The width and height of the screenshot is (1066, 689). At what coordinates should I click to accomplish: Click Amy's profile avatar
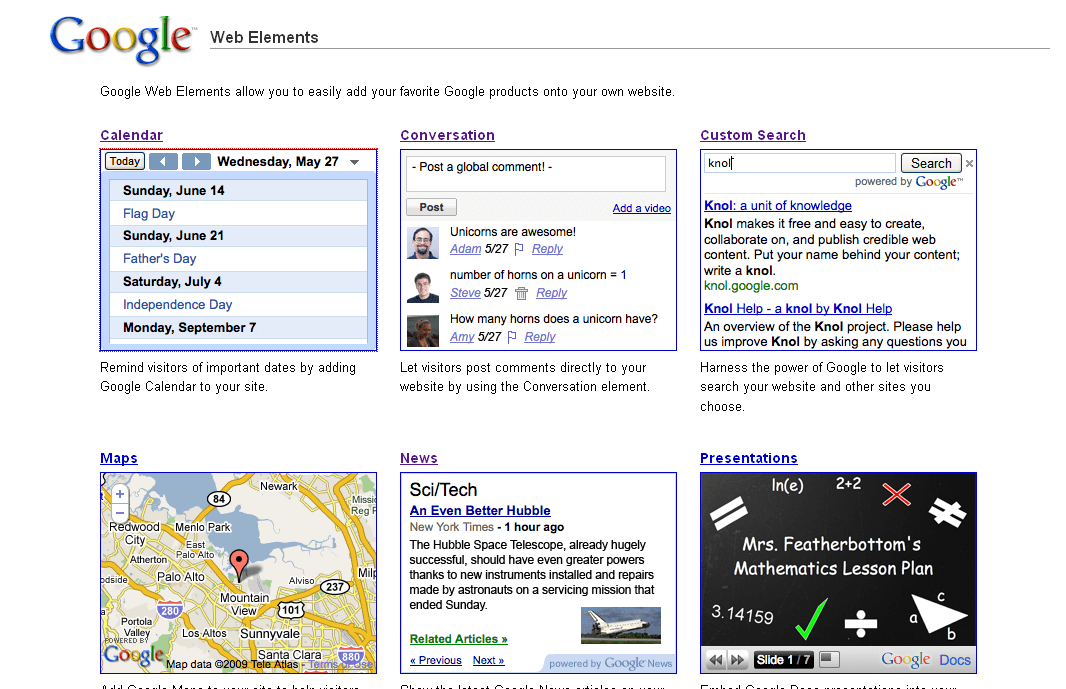tap(423, 331)
